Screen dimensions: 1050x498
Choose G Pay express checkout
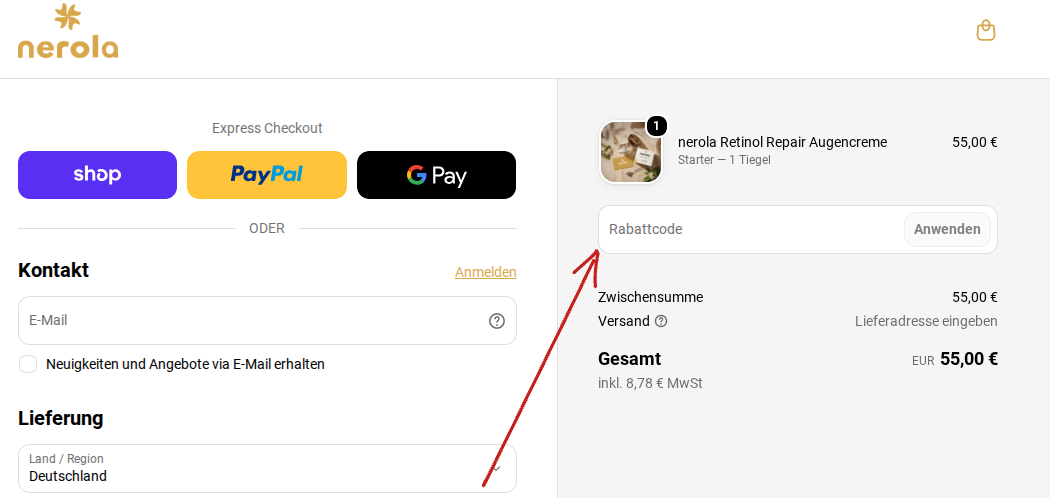tap(437, 175)
